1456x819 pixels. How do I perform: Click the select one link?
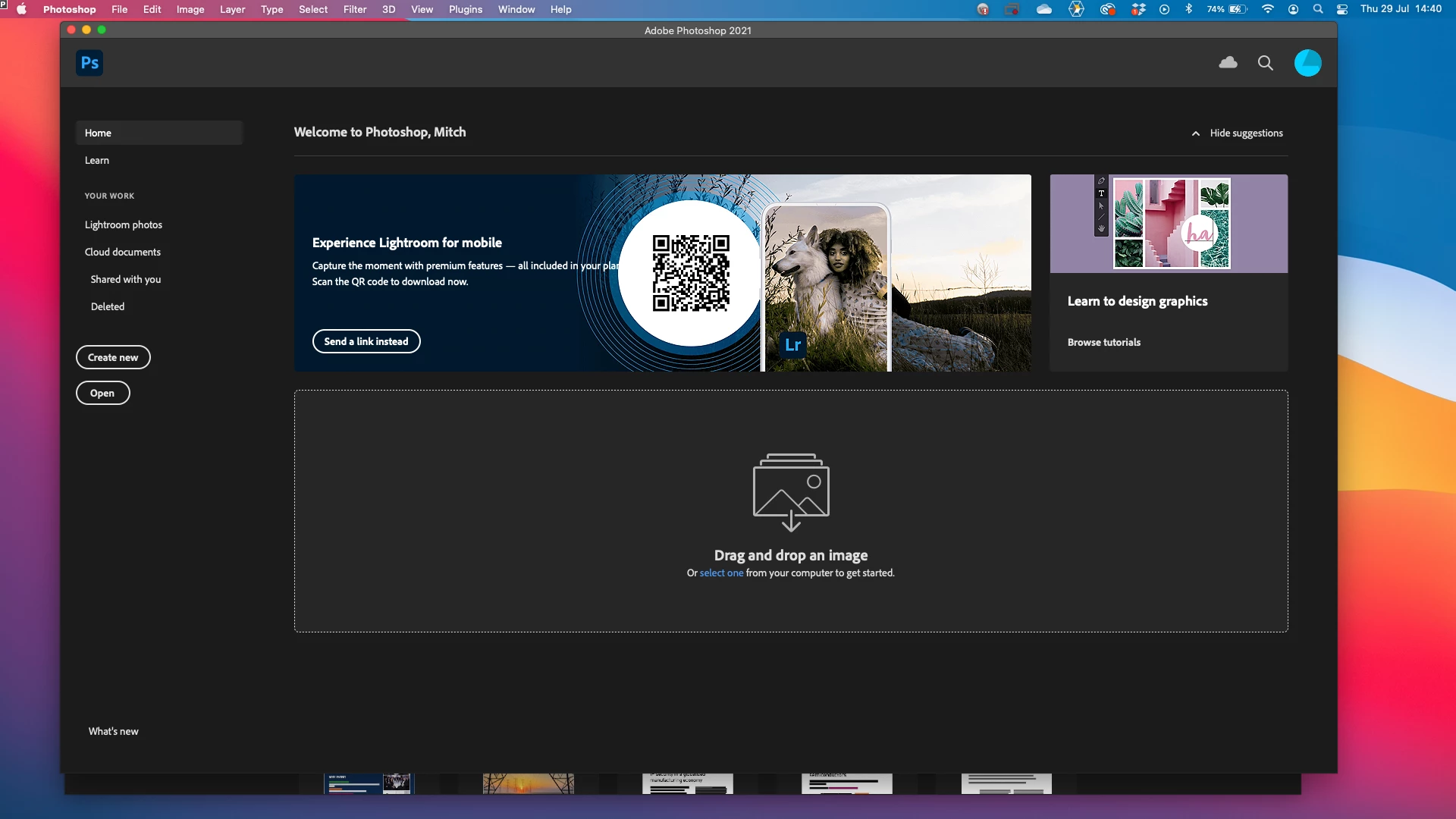[721, 573]
